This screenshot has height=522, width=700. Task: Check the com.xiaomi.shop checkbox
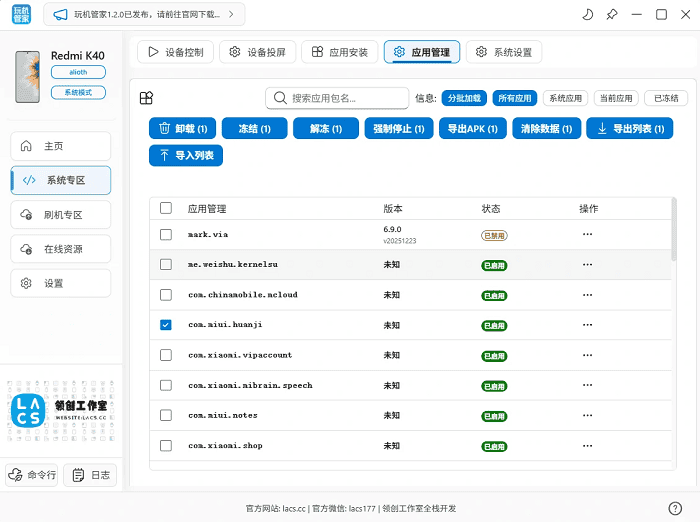(x=166, y=446)
